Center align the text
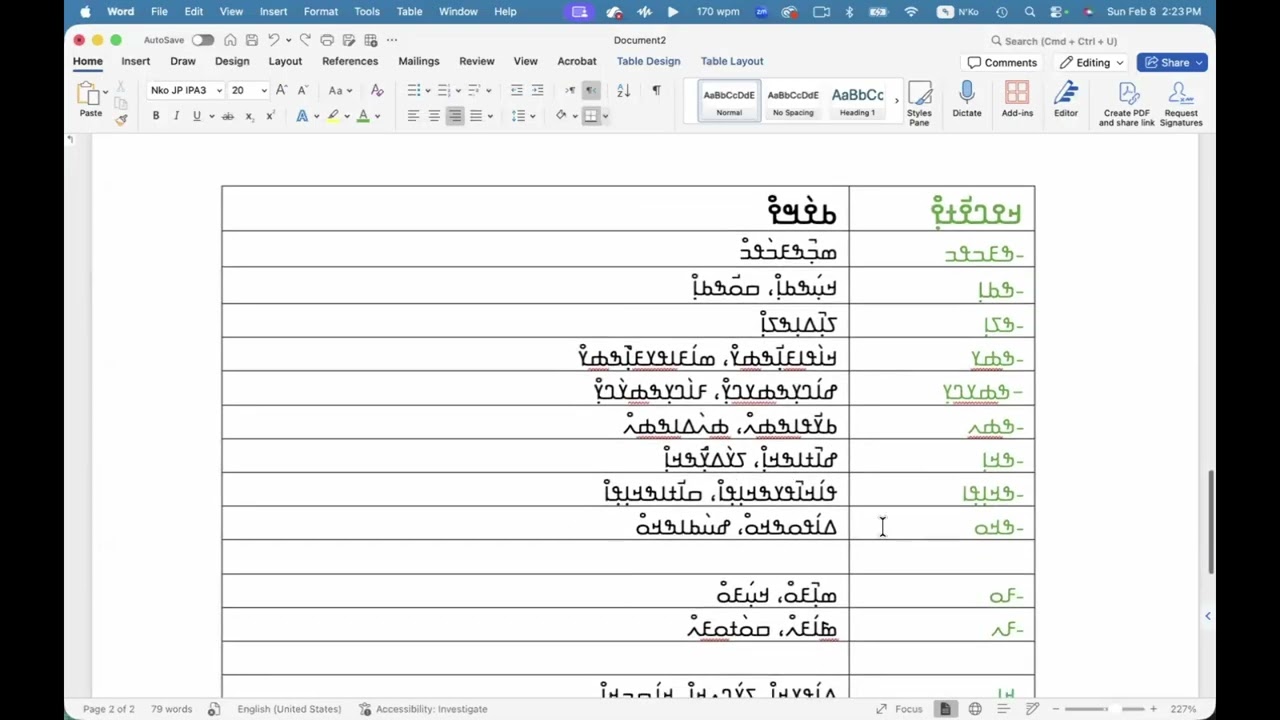 click(434, 116)
